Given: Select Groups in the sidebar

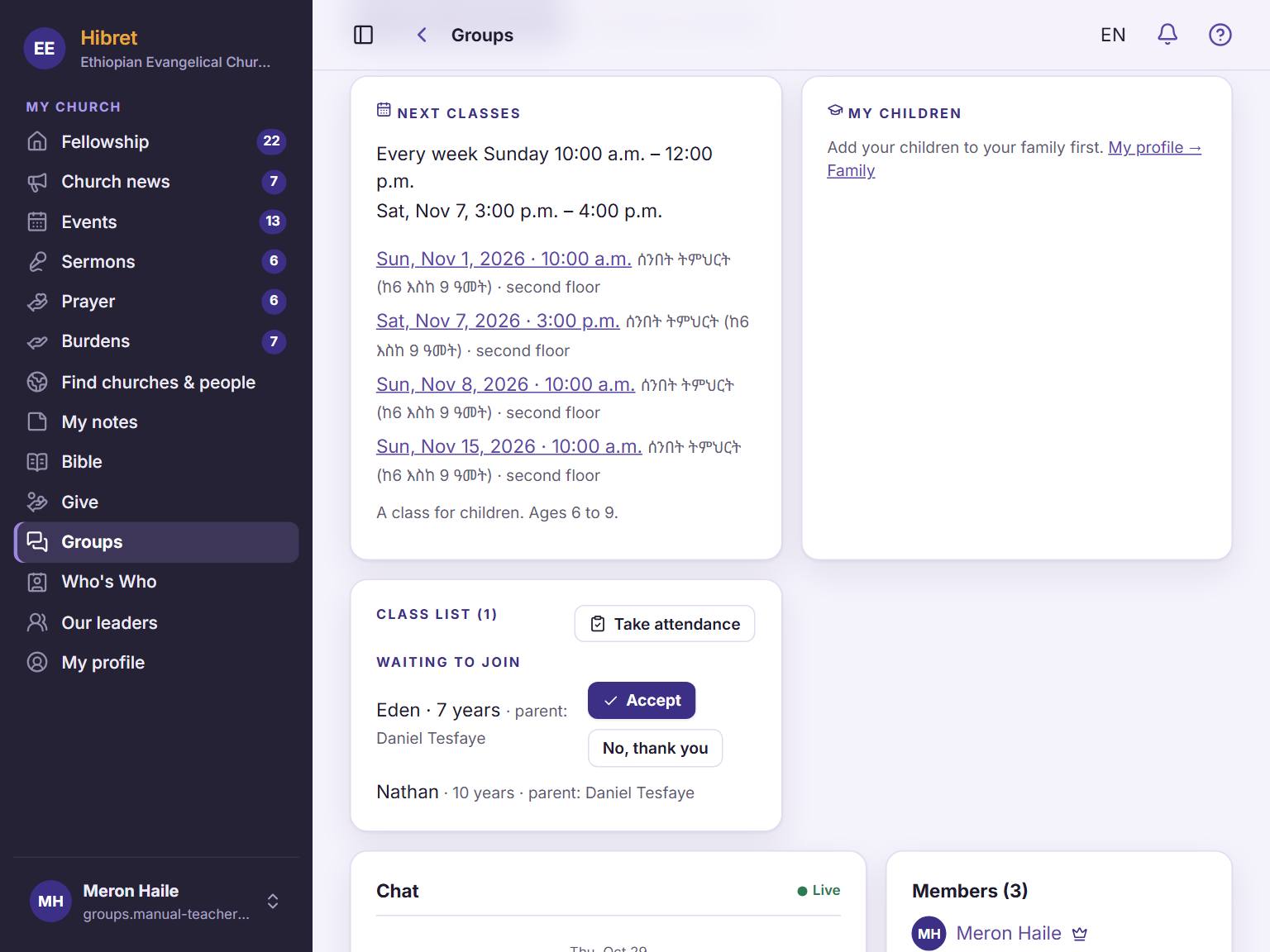Looking at the screenshot, I should click(x=156, y=542).
